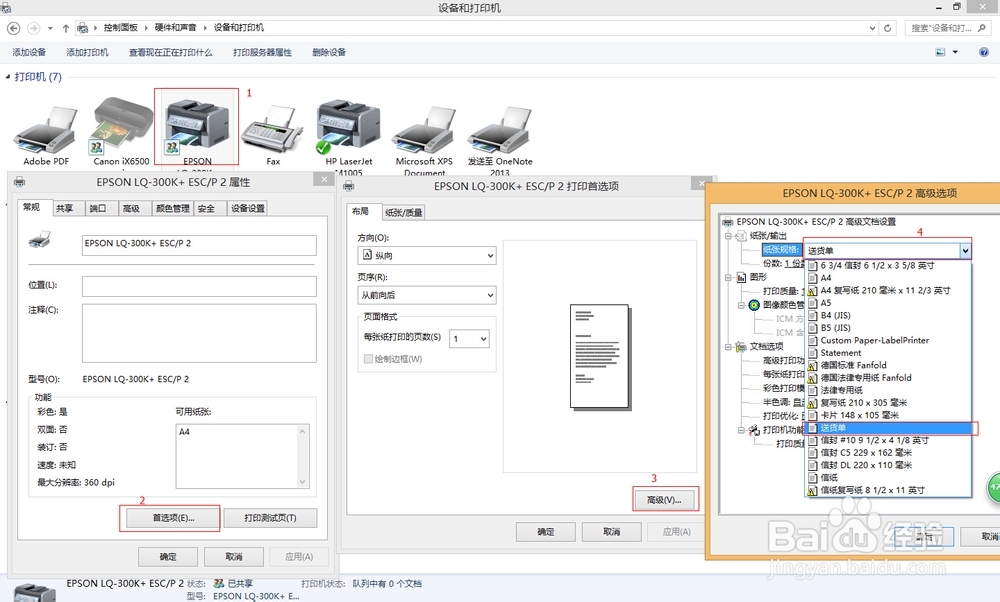Open the pages per sheet dropdown

[469, 339]
